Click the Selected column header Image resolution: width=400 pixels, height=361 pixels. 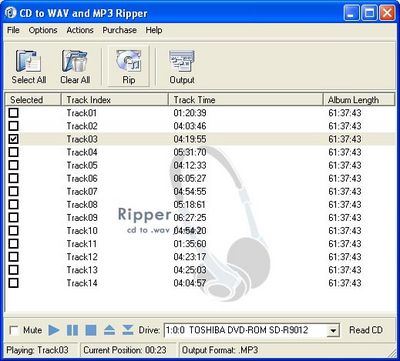33,100
